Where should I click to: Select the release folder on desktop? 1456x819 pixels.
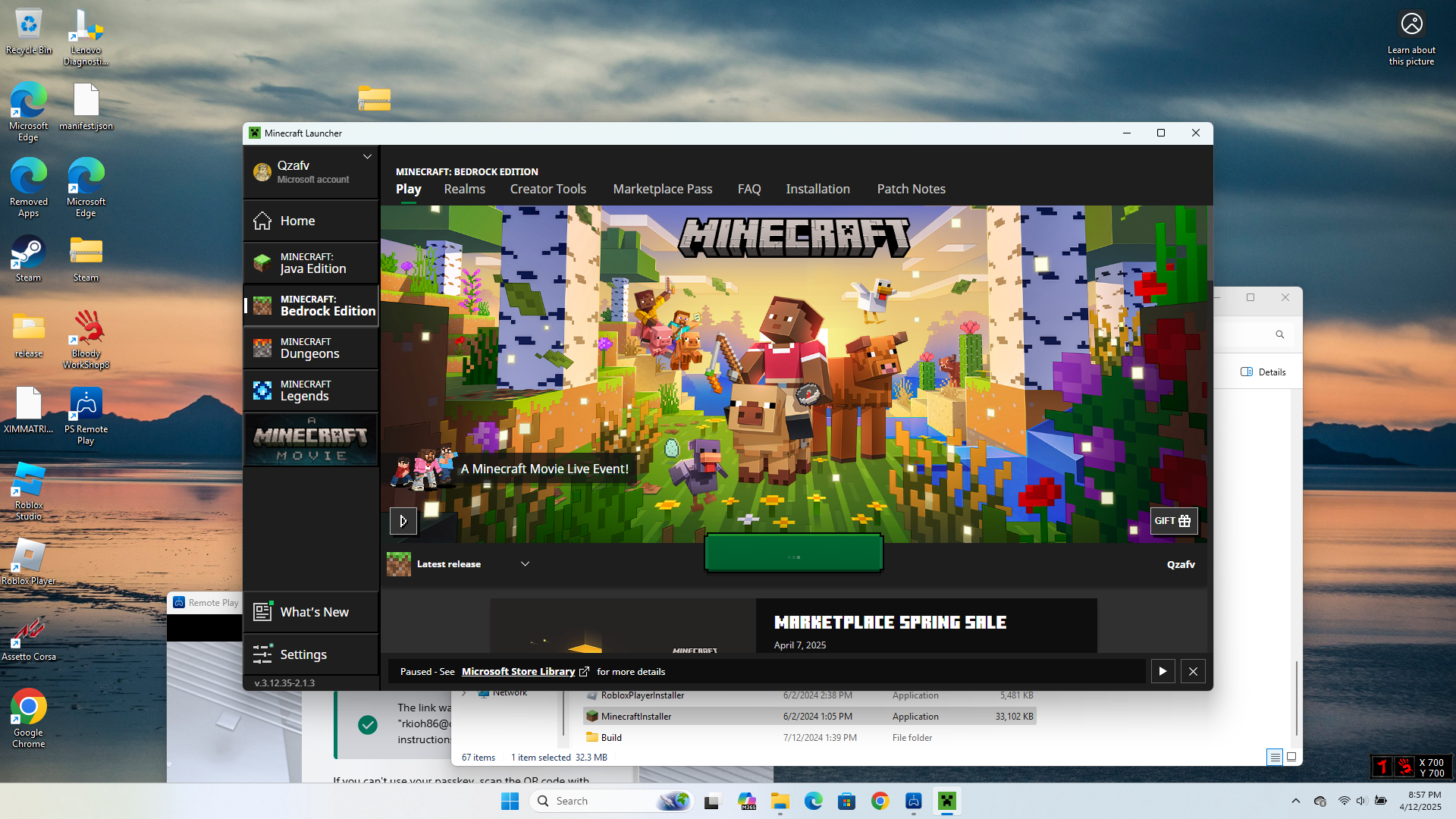click(29, 335)
